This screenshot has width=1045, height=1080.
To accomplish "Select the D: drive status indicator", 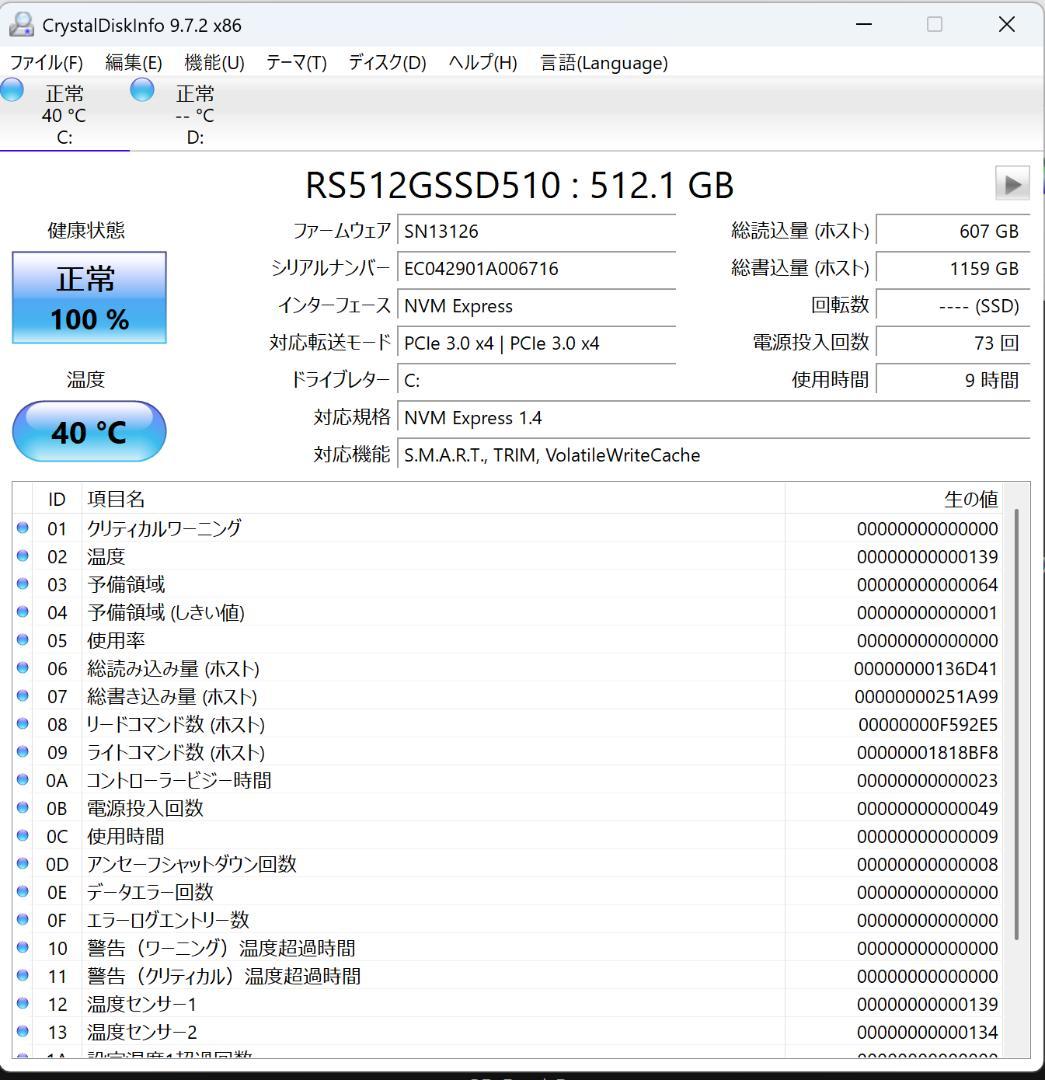I will pyautogui.click(x=140, y=89).
